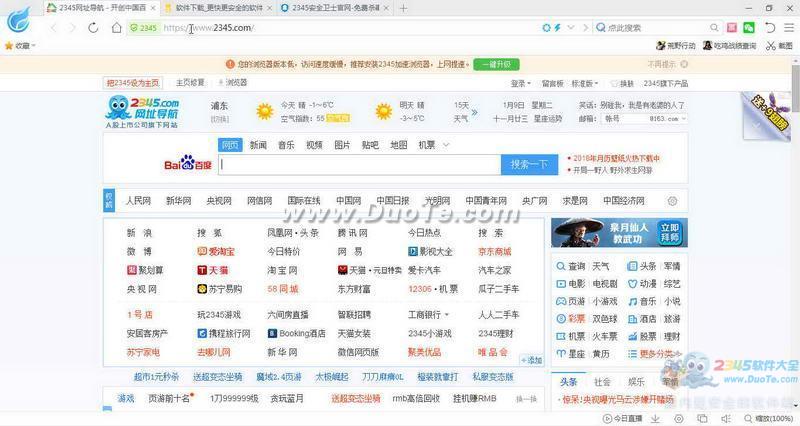Image resolution: width=800 pixels, height=426 pixels.
Task: Open the 天猫 link
Action: 213,270
